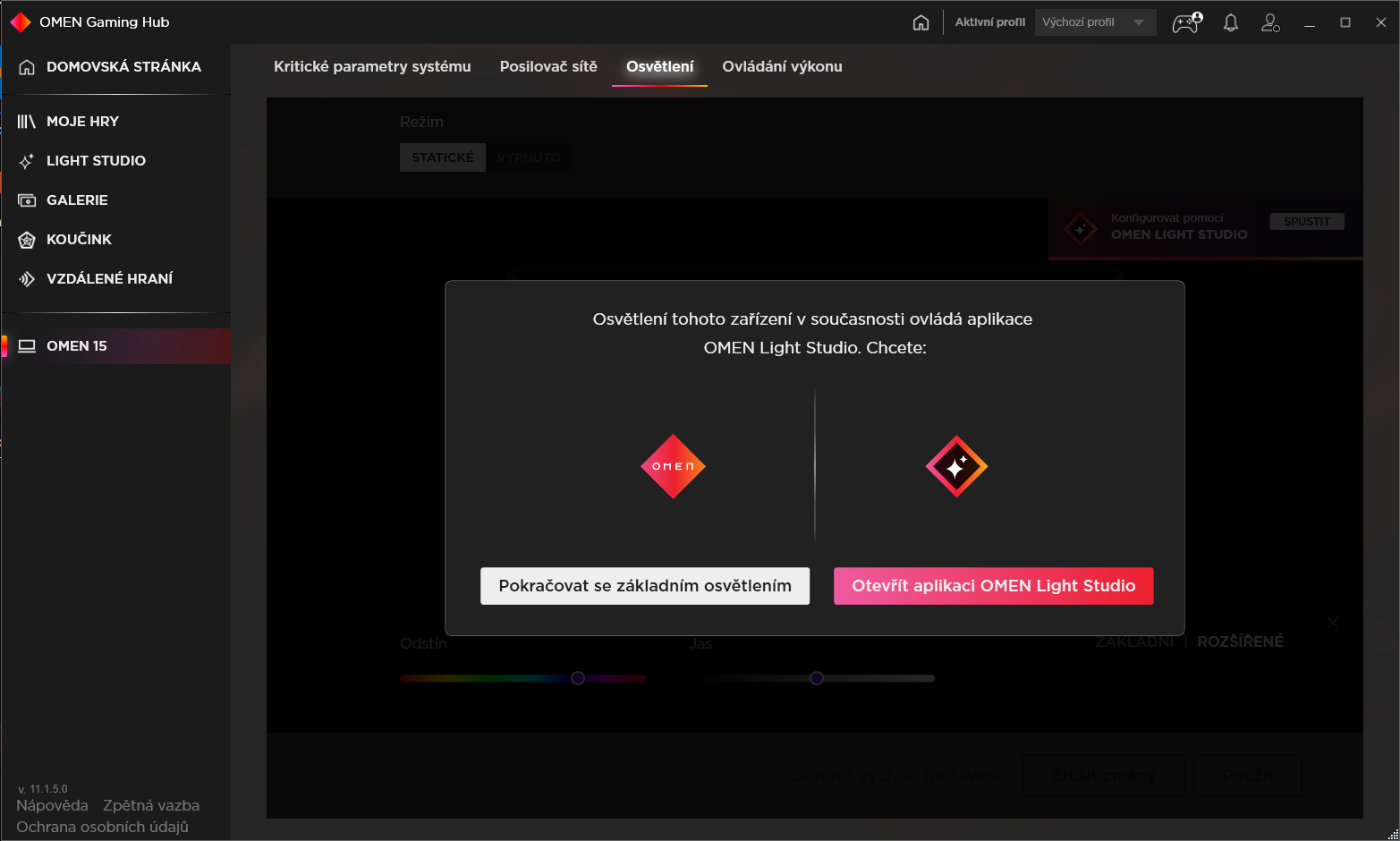Maximize the OMEN Gaming Hub window
1400x841 pixels.
(1345, 22)
